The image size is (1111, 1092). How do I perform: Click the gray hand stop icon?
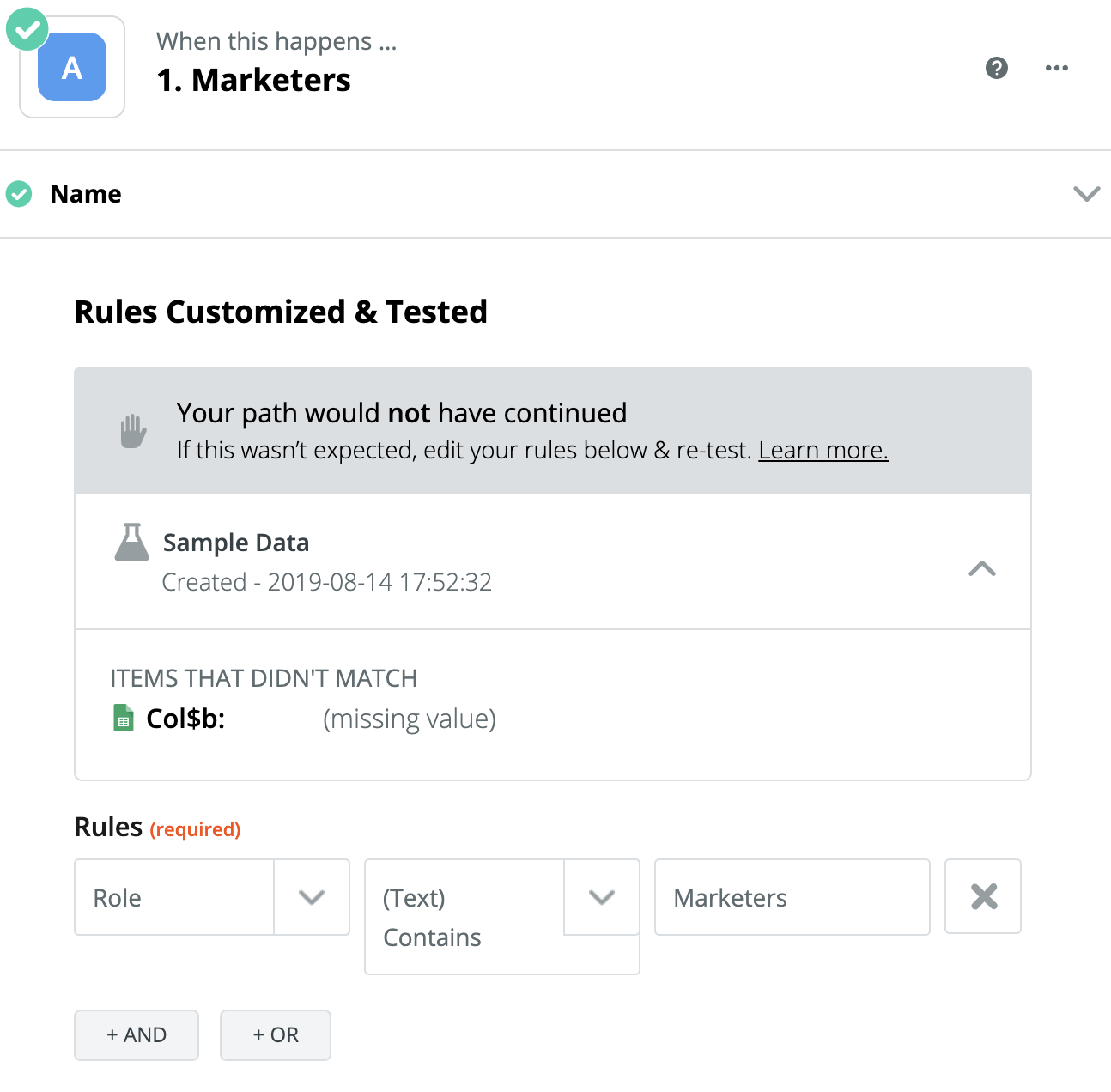[133, 431]
